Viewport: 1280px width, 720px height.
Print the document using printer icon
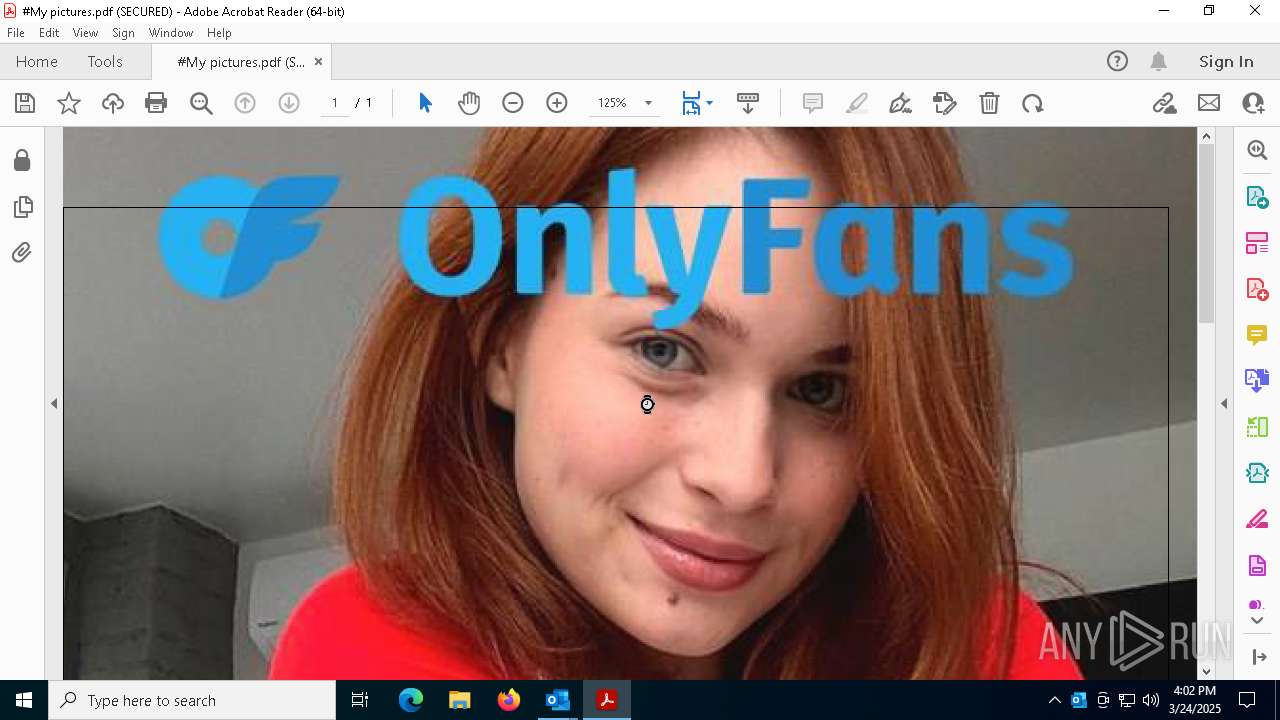point(156,103)
